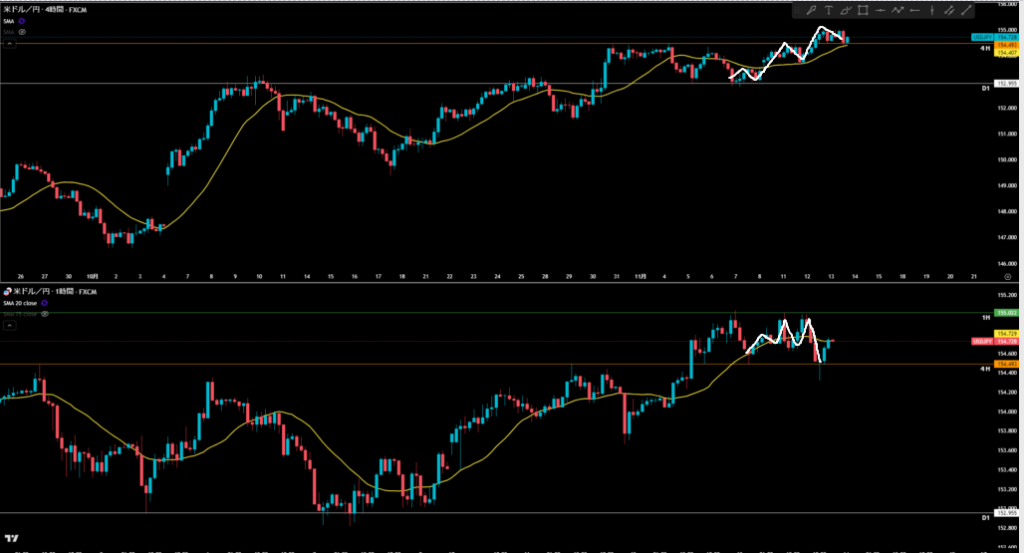
Task: Grab the drawing toolbar drag handle
Action: 798,11
